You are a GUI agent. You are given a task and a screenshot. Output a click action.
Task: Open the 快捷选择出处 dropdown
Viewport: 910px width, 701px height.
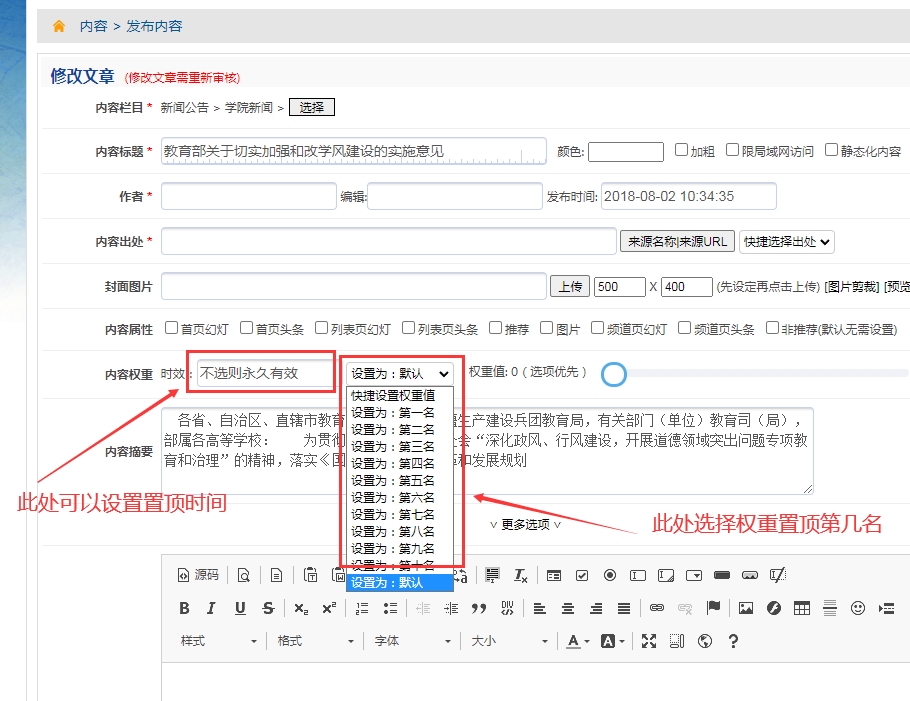787,241
